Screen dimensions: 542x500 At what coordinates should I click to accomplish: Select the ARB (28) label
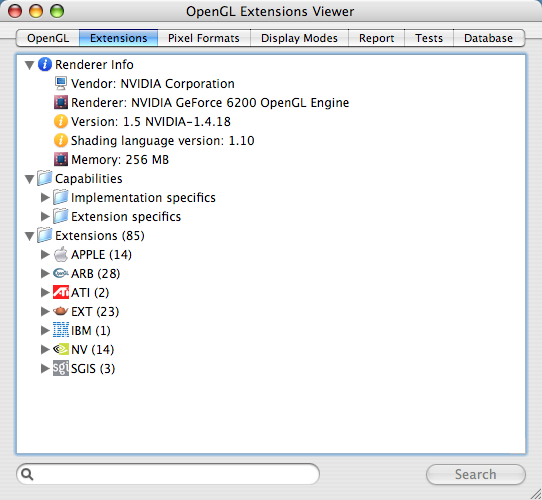point(95,274)
